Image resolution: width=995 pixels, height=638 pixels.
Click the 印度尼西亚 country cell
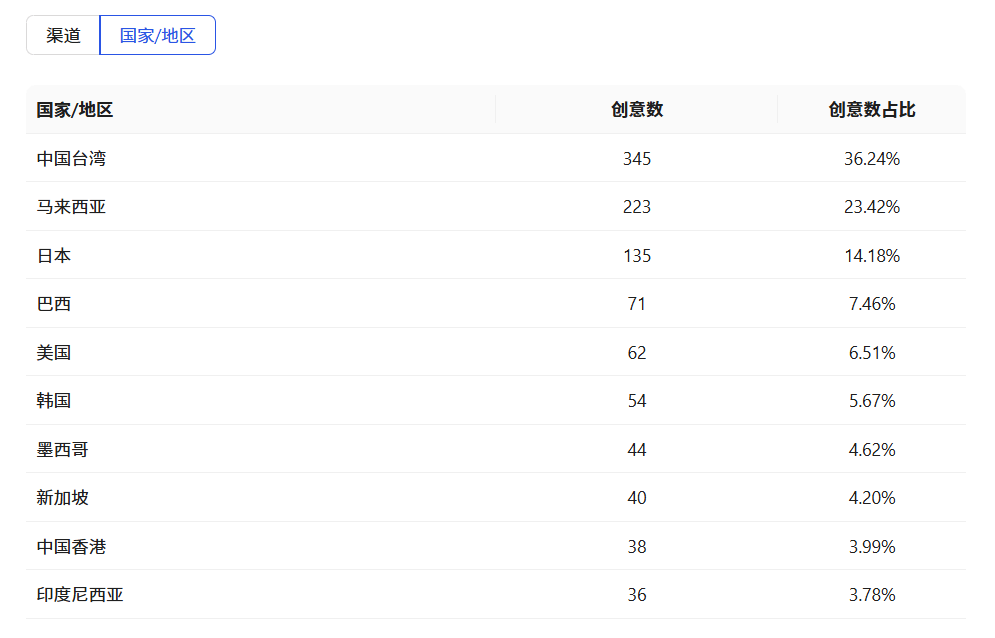(80, 595)
